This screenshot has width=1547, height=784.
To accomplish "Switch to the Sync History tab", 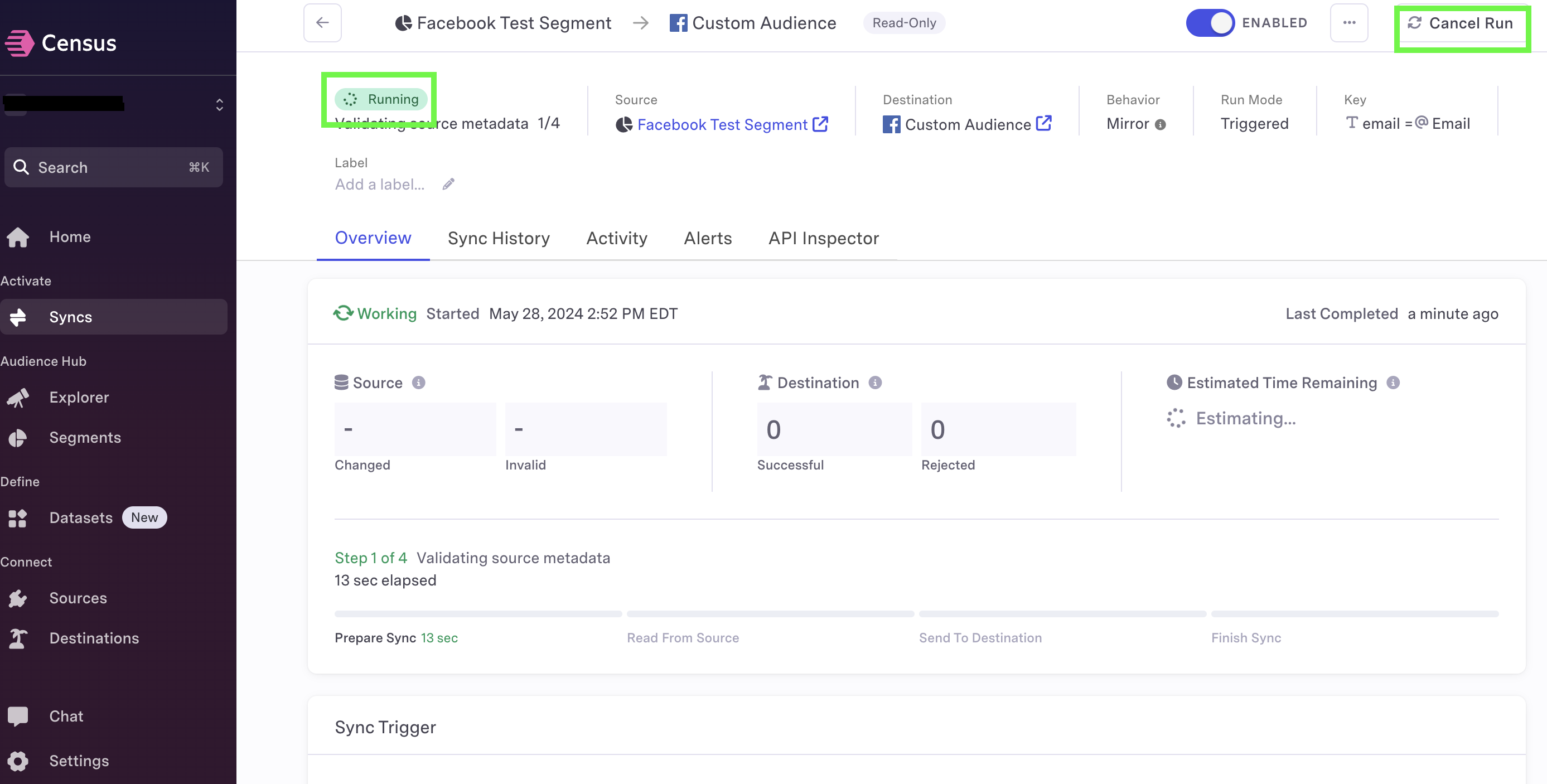I will pos(499,238).
